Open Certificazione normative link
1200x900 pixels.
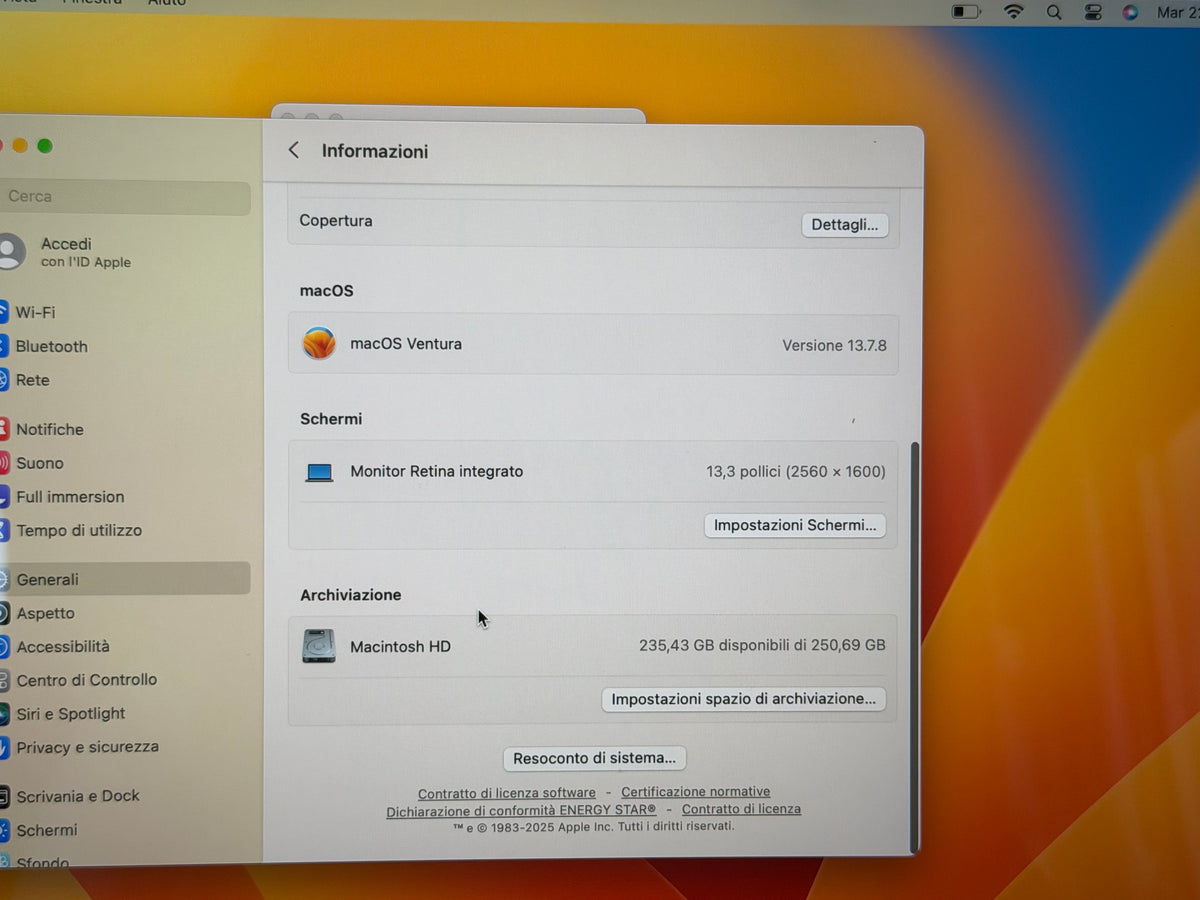click(696, 792)
